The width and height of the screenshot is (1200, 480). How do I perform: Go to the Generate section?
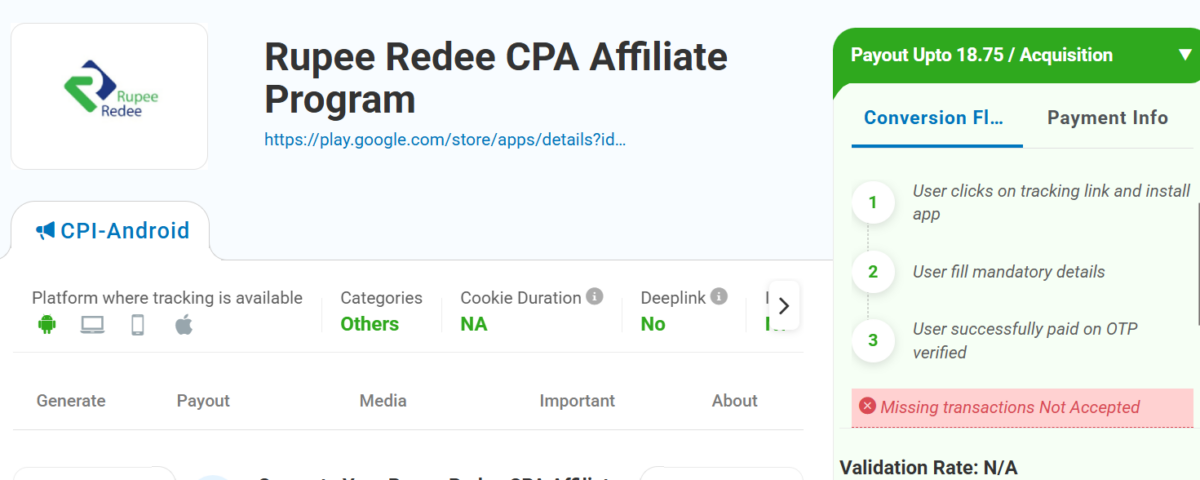(x=71, y=400)
